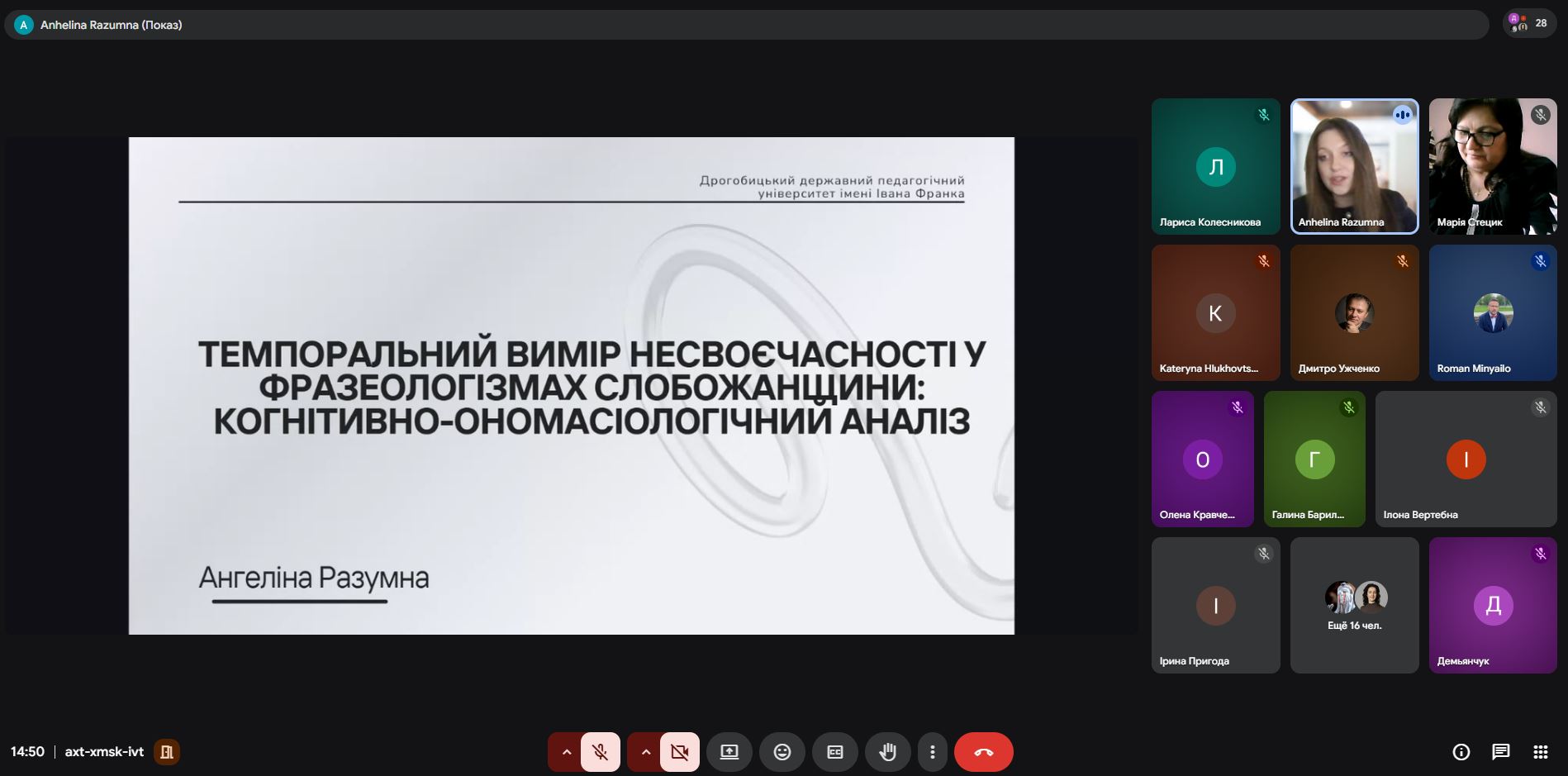Unmute your microphone
1568x776 pixels.
tap(600, 752)
